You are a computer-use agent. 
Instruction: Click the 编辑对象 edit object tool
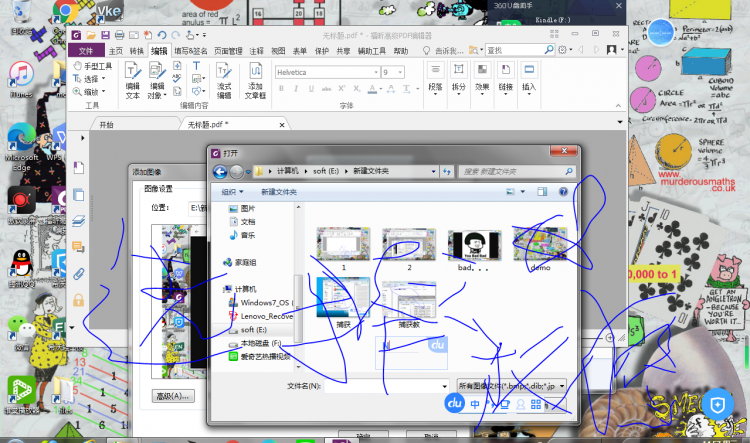tap(156, 80)
